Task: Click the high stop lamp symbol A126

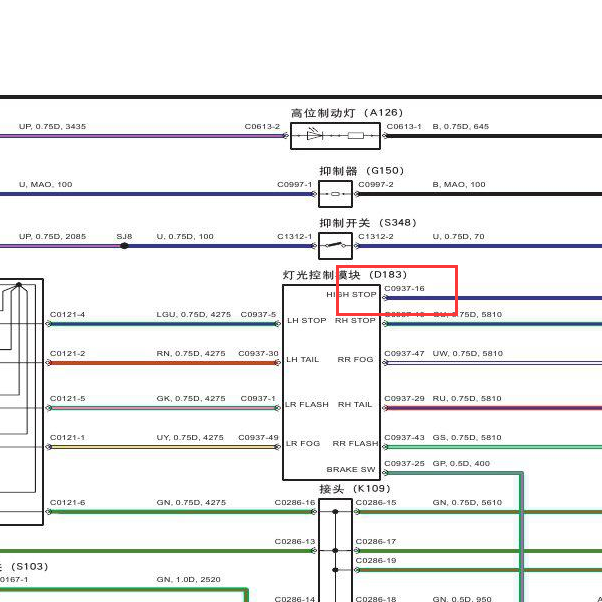Action: tap(335, 136)
